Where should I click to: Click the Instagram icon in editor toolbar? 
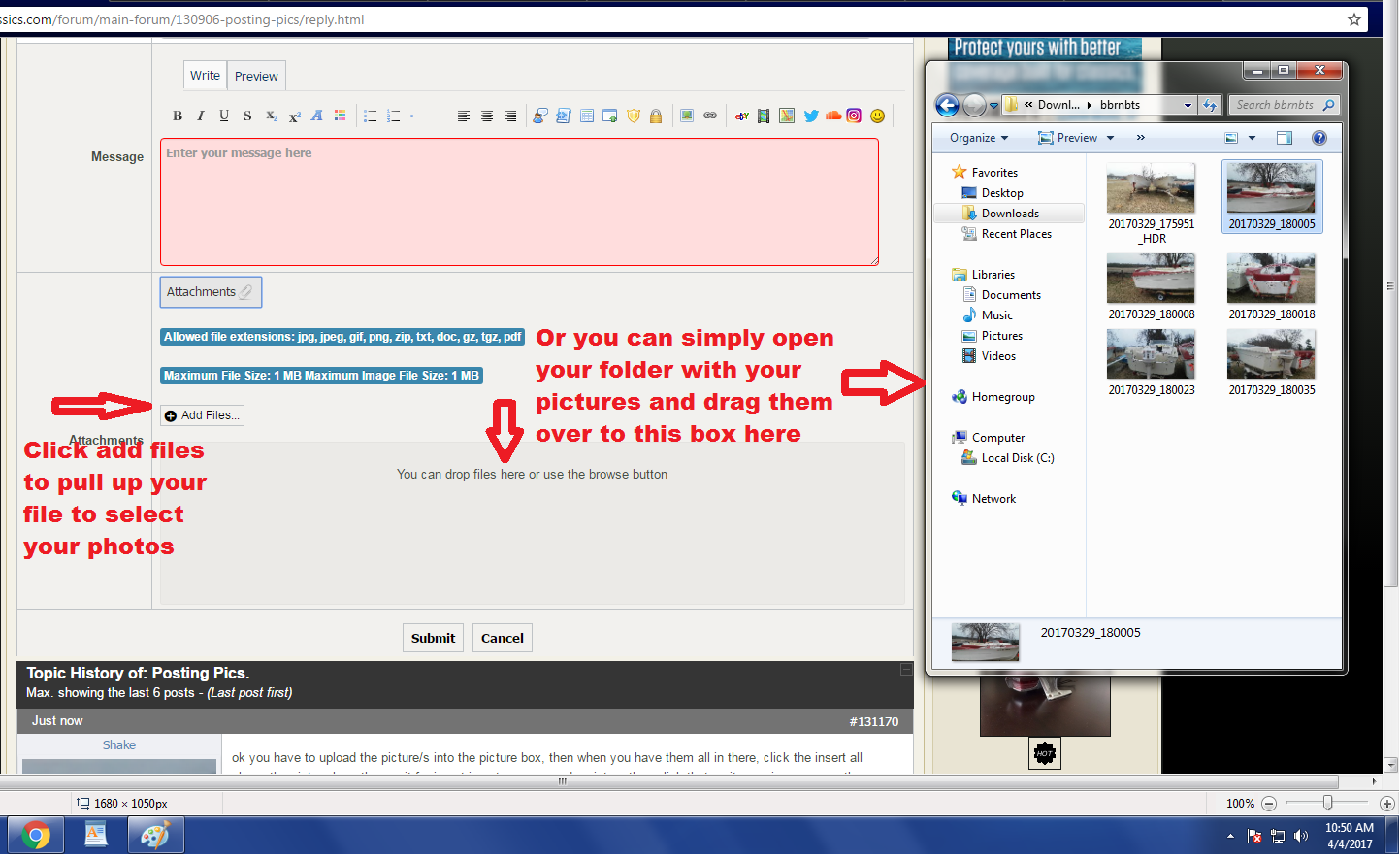pos(854,116)
